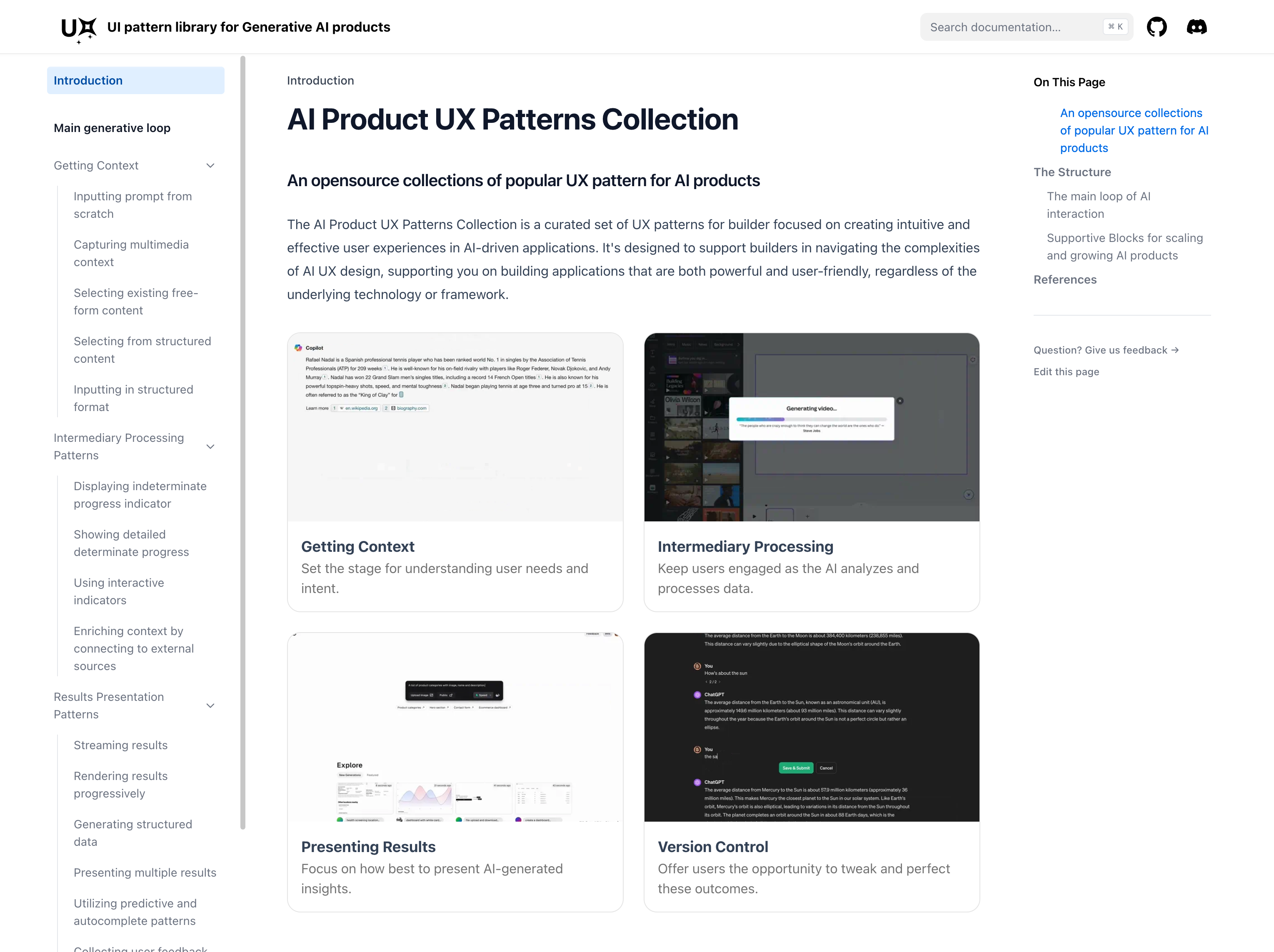
Task: Open the Version Control card
Action: pyautogui.click(x=811, y=771)
